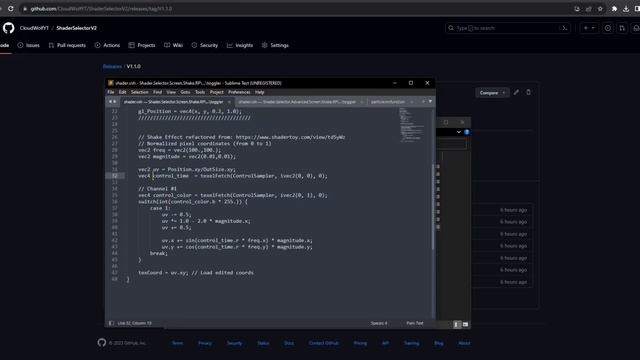Open the Wiki tab

click(173, 45)
